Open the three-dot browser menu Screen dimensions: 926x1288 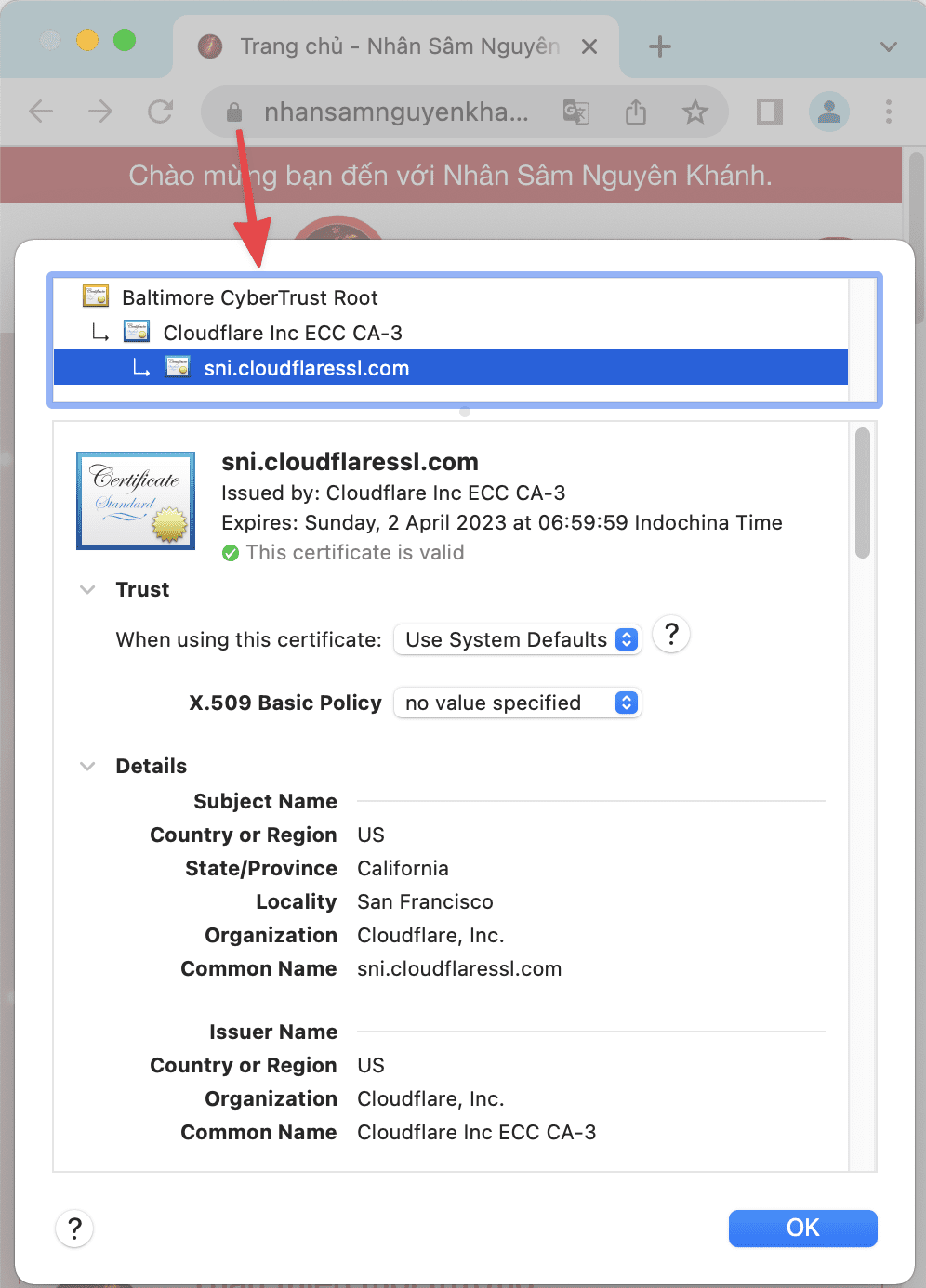(888, 112)
